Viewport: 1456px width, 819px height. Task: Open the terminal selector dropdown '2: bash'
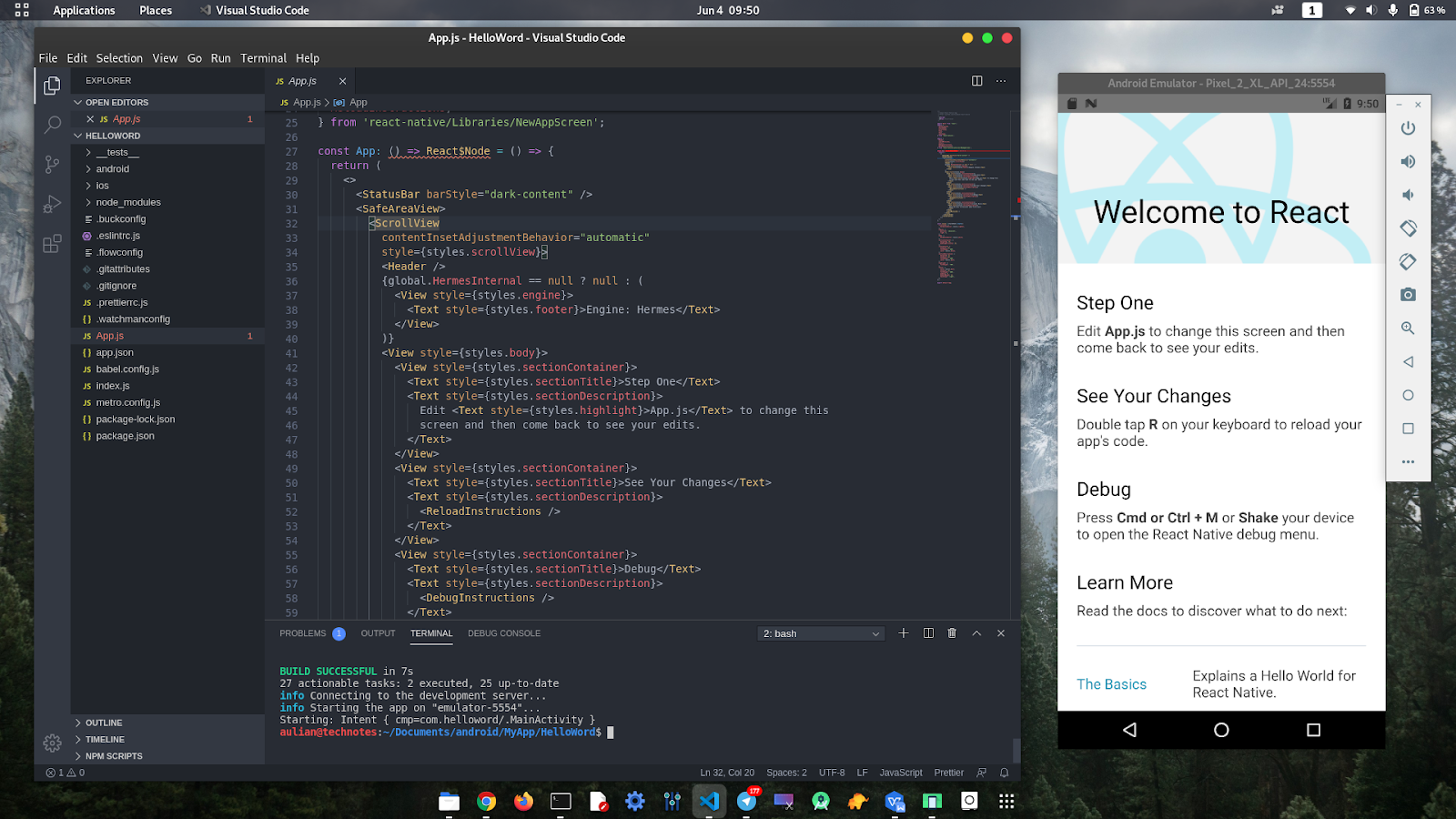click(x=821, y=633)
